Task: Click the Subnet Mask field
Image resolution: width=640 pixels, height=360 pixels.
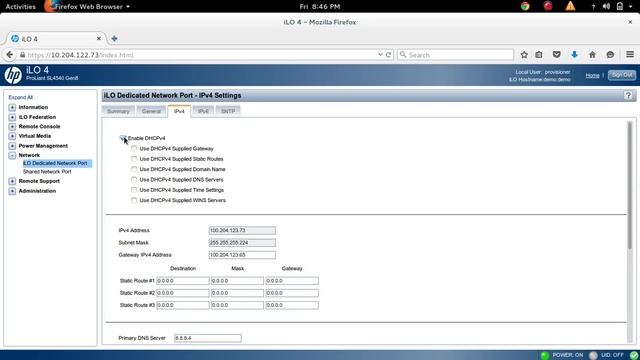Action: (242, 243)
